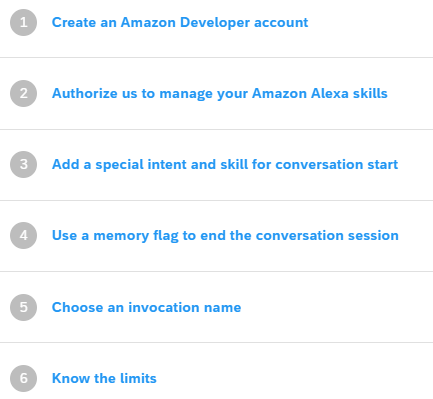Click the step 6 number circle

tap(23, 378)
